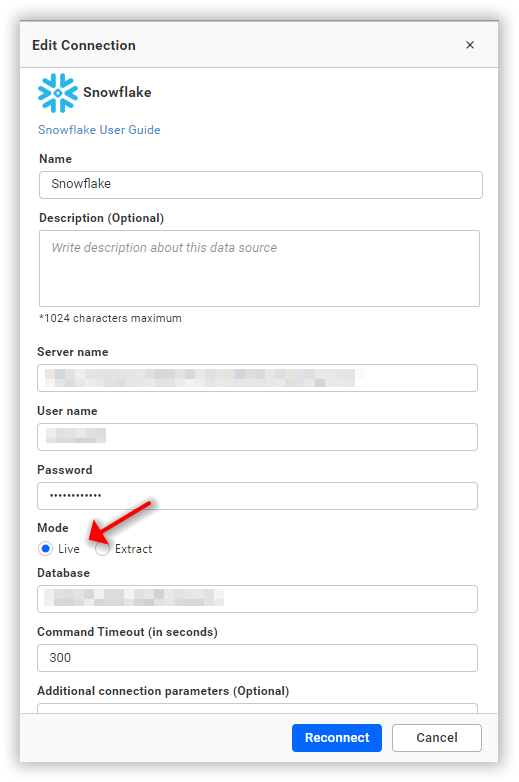
Task: Focus the Database input field
Action: pos(257,599)
